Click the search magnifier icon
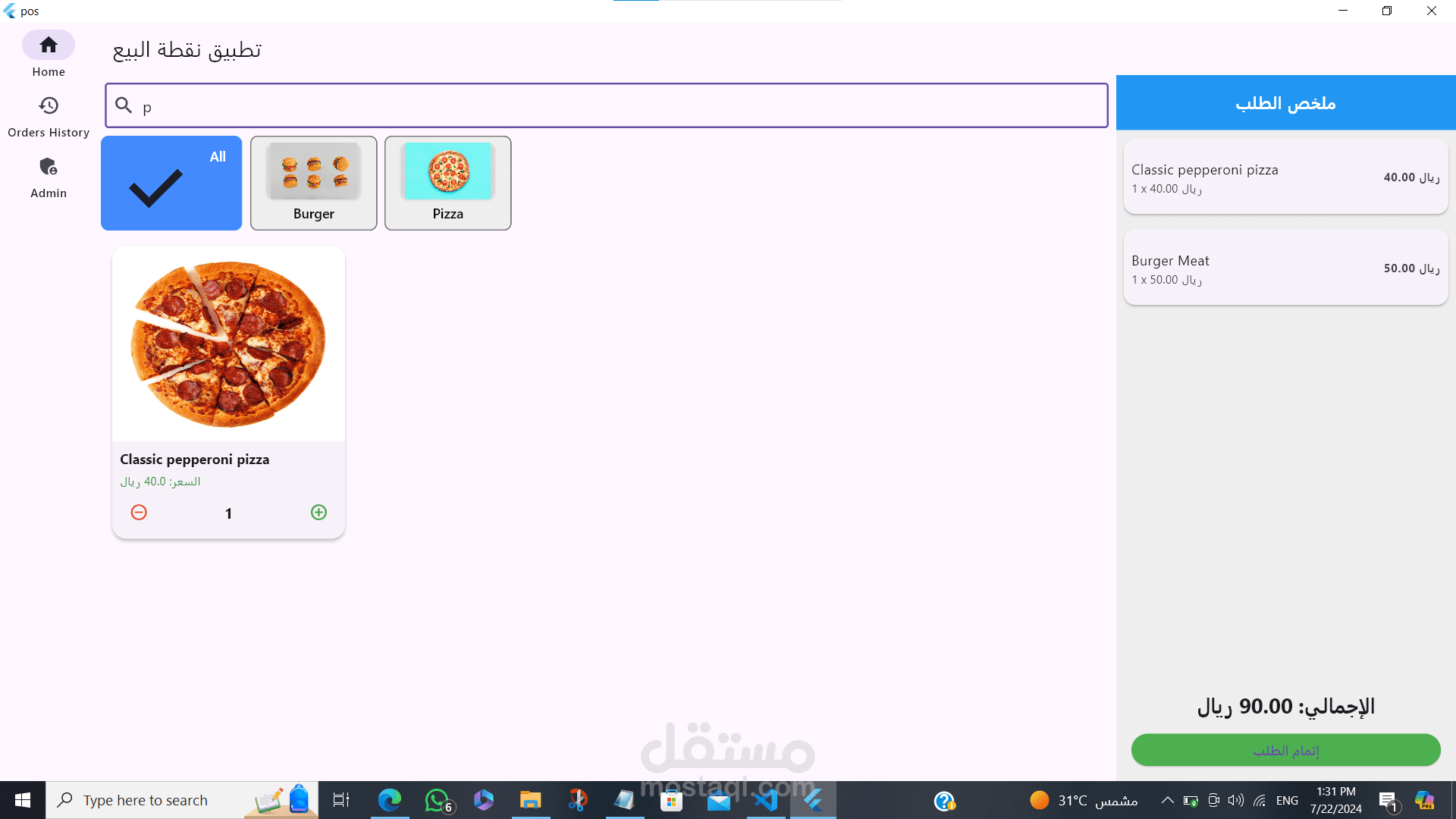The height and width of the screenshot is (819, 1456). tap(124, 105)
